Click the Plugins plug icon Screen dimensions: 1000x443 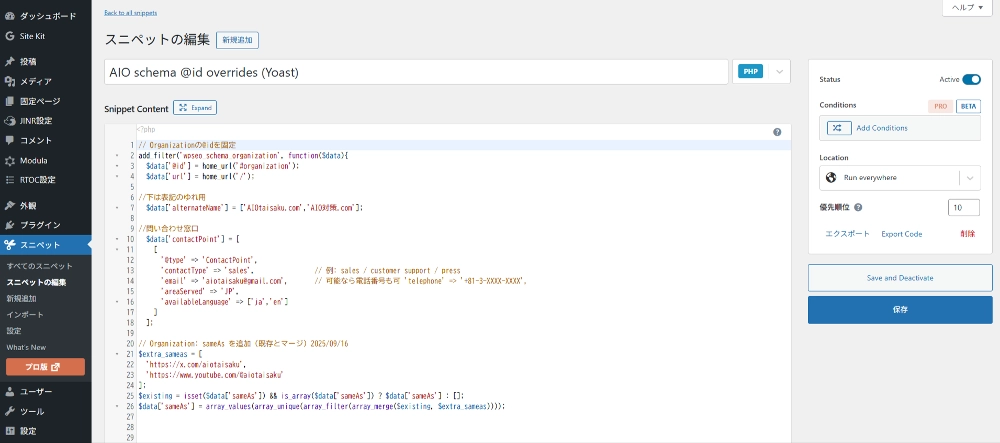pyautogui.click(x=10, y=225)
